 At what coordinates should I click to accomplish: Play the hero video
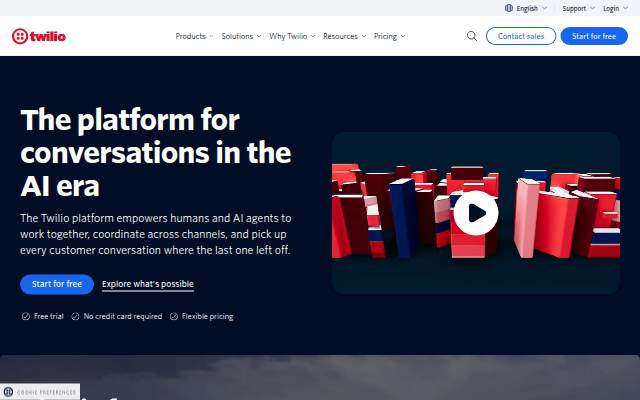(x=476, y=213)
